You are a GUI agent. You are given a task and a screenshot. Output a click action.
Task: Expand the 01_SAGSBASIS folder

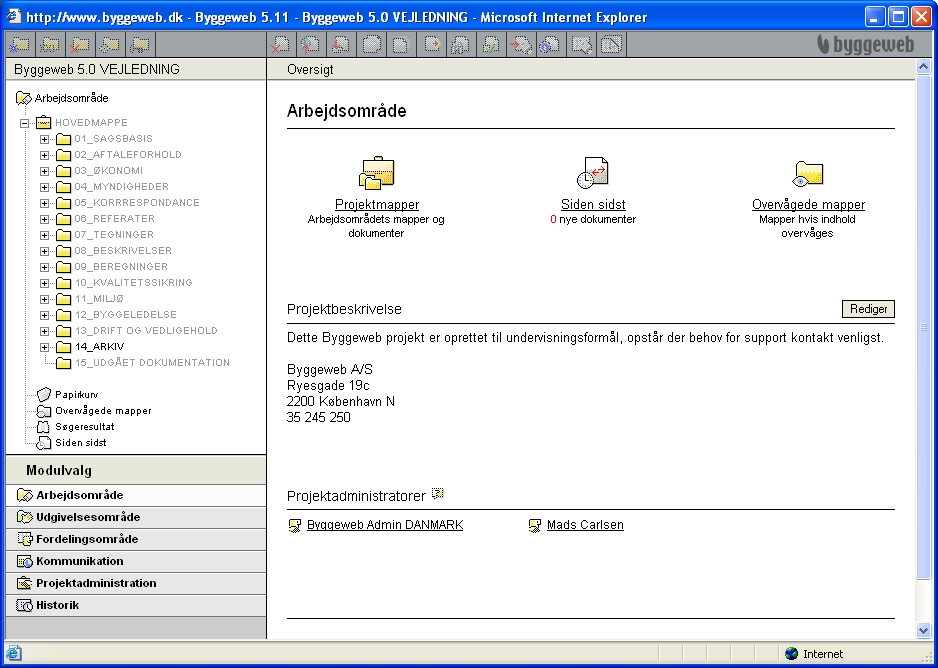44,139
